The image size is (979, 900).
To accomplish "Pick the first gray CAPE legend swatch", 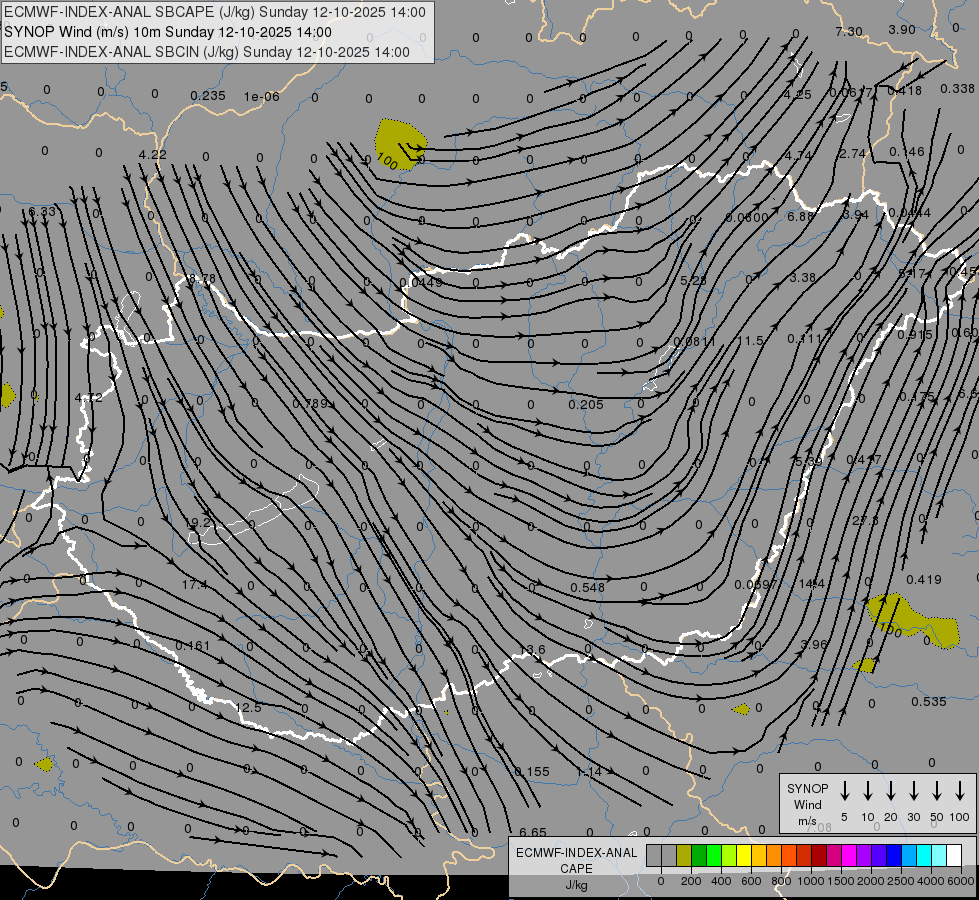I will (x=654, y=855).
